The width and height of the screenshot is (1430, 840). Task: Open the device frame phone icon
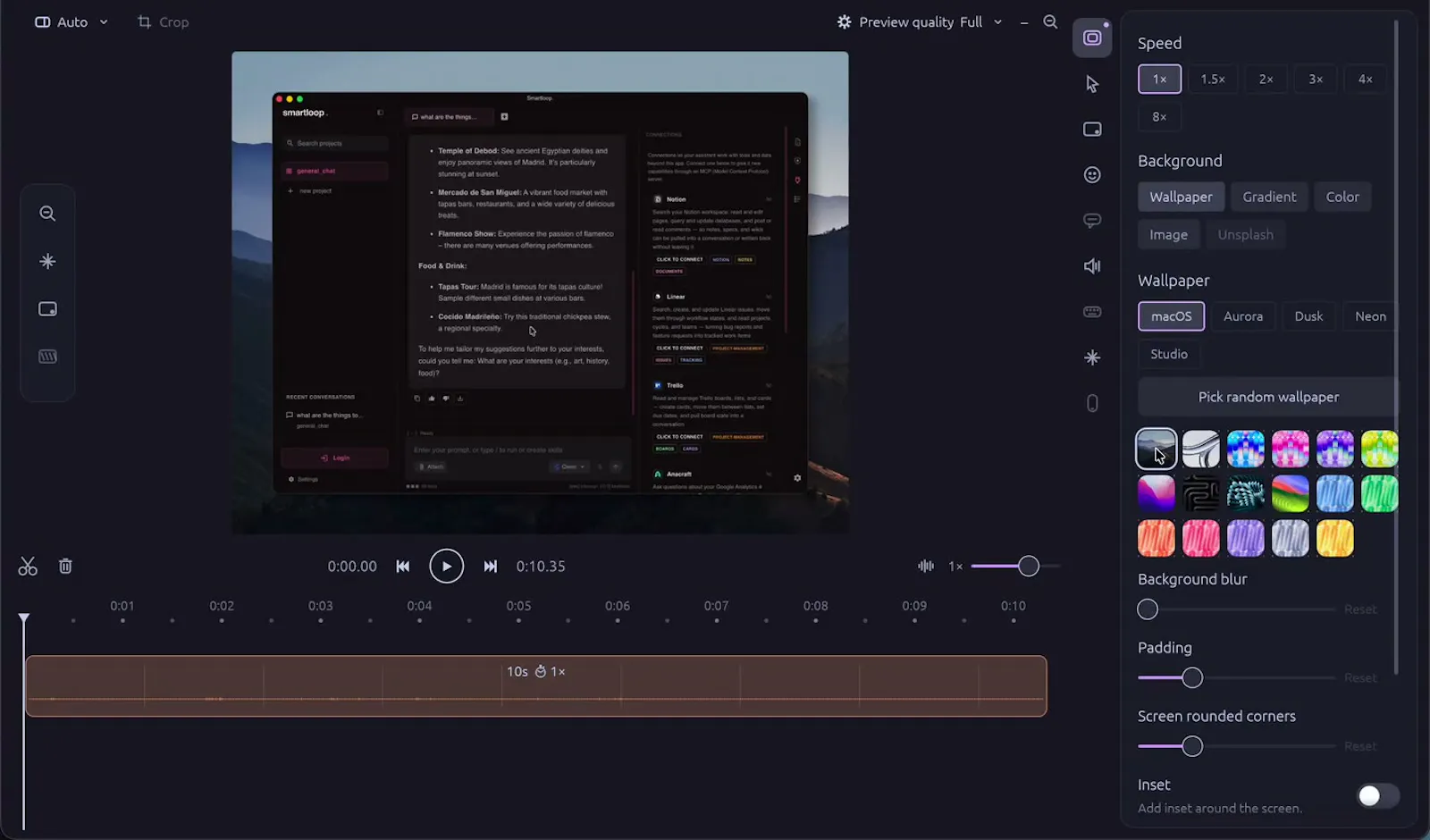coord(1091,404)
